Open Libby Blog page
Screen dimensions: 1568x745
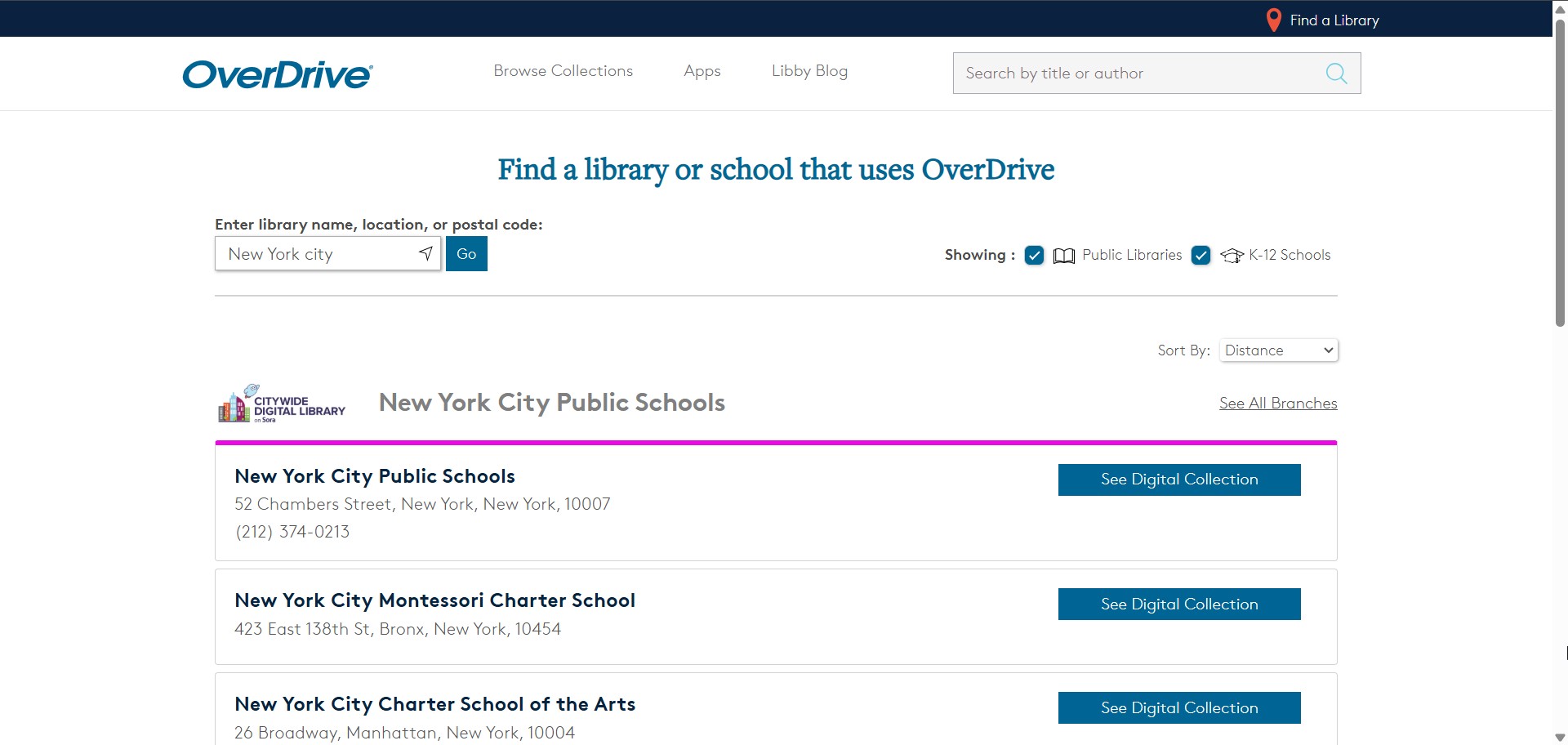(x=809, y=71)
